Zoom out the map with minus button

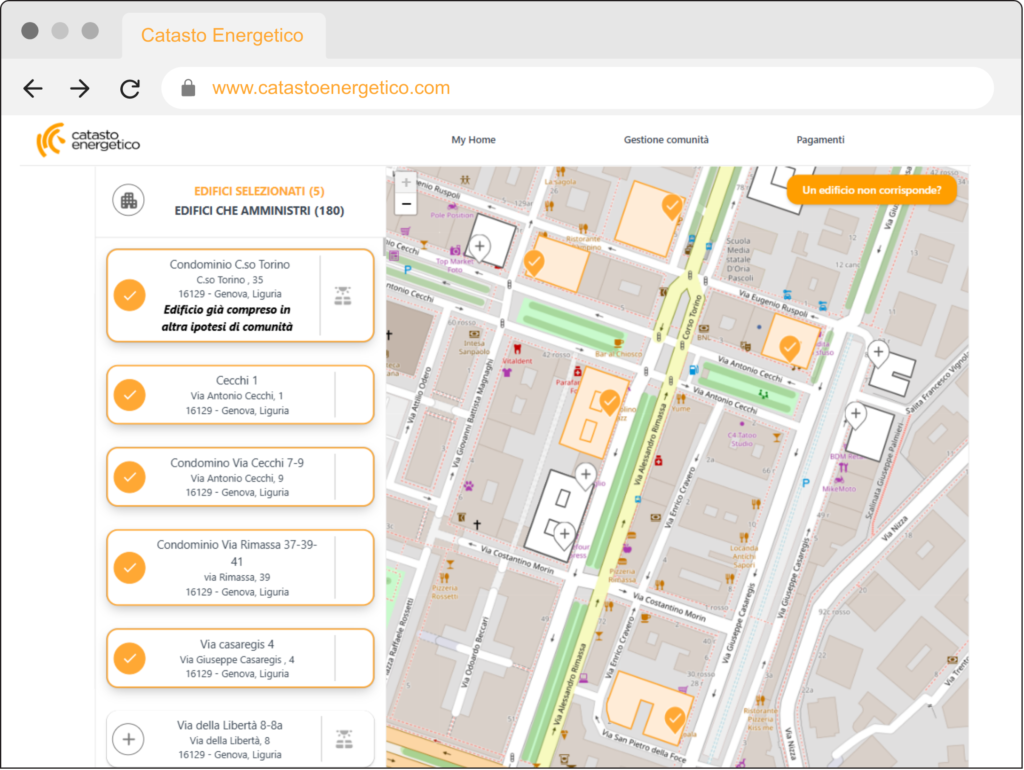(406, 204)
